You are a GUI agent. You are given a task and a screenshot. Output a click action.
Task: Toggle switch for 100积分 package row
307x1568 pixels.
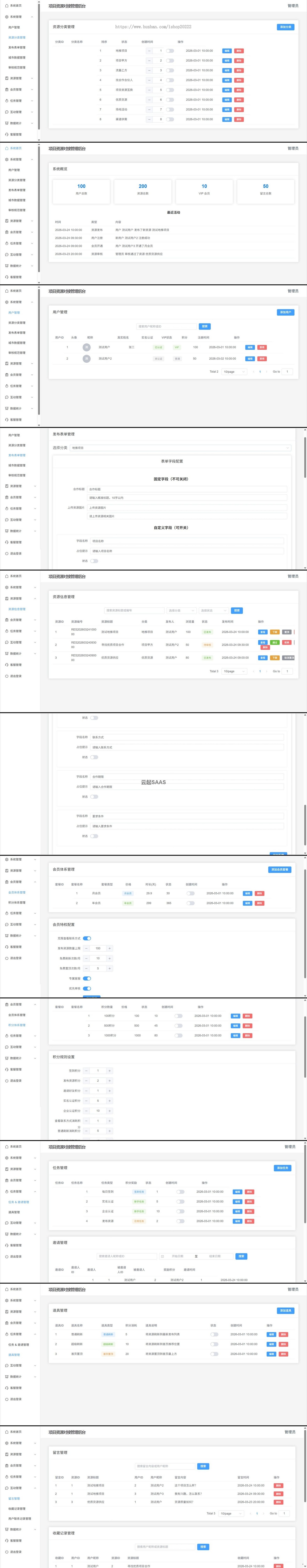[x=179, y=1016]
